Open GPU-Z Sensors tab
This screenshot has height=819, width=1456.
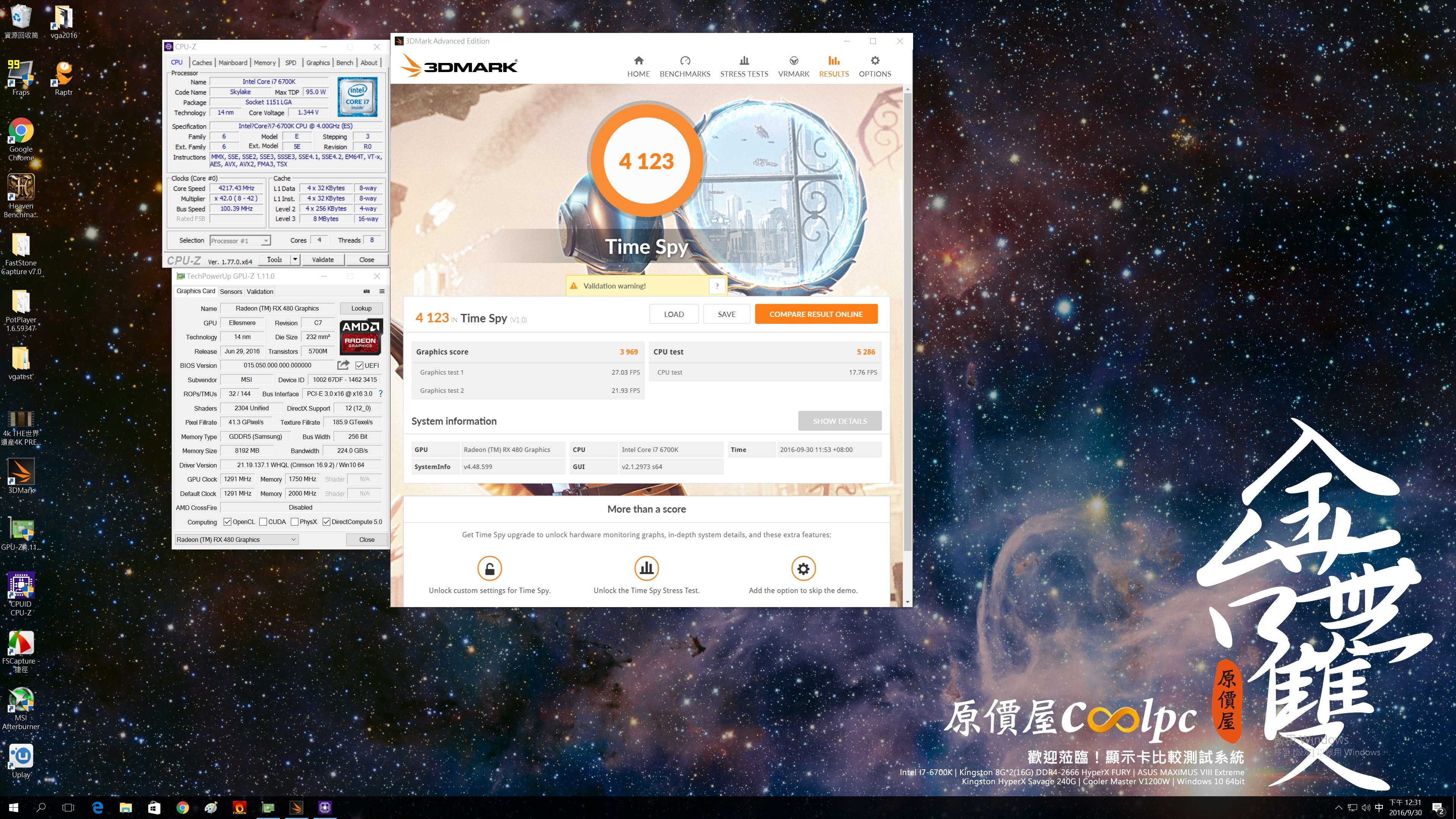point(231,292)
